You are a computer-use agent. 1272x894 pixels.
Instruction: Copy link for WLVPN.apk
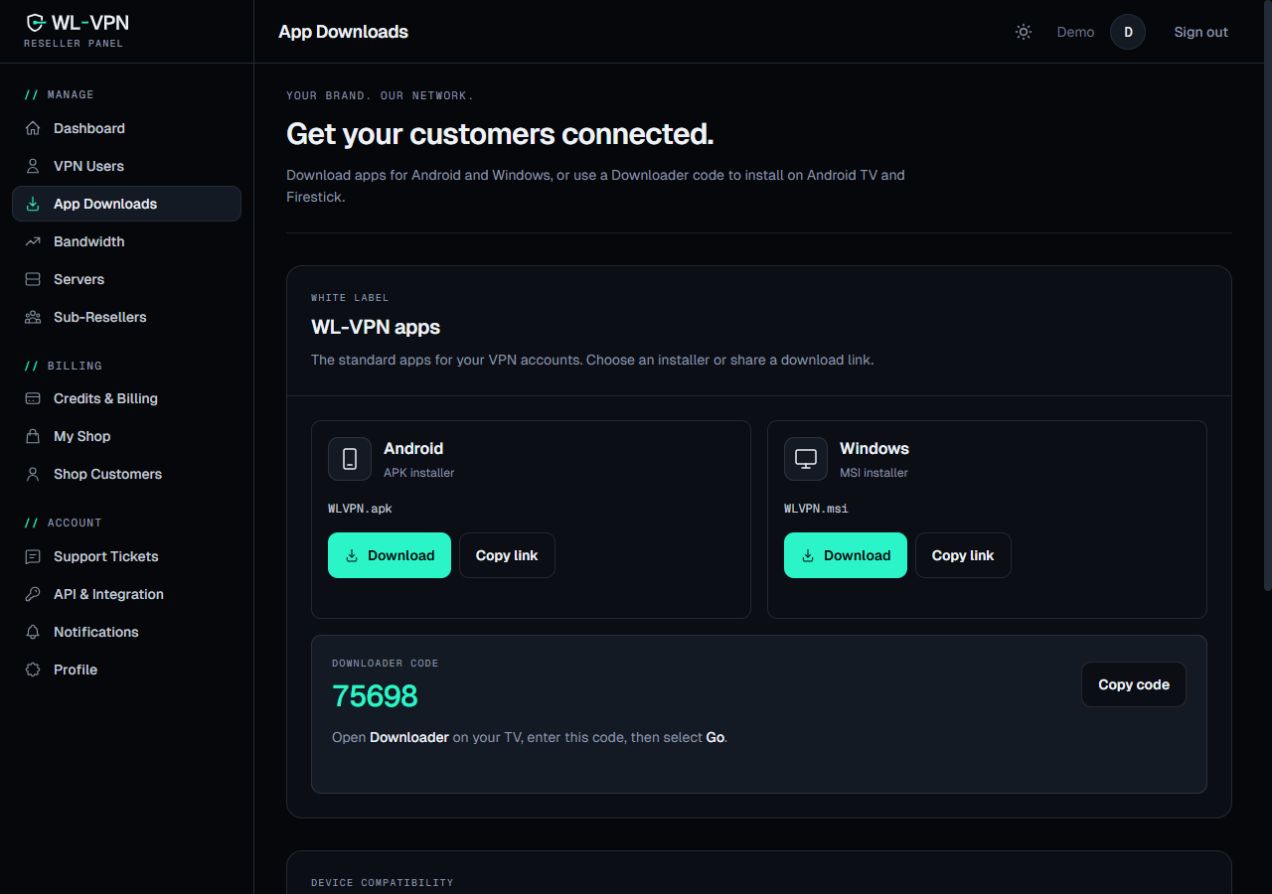(507, 555)
